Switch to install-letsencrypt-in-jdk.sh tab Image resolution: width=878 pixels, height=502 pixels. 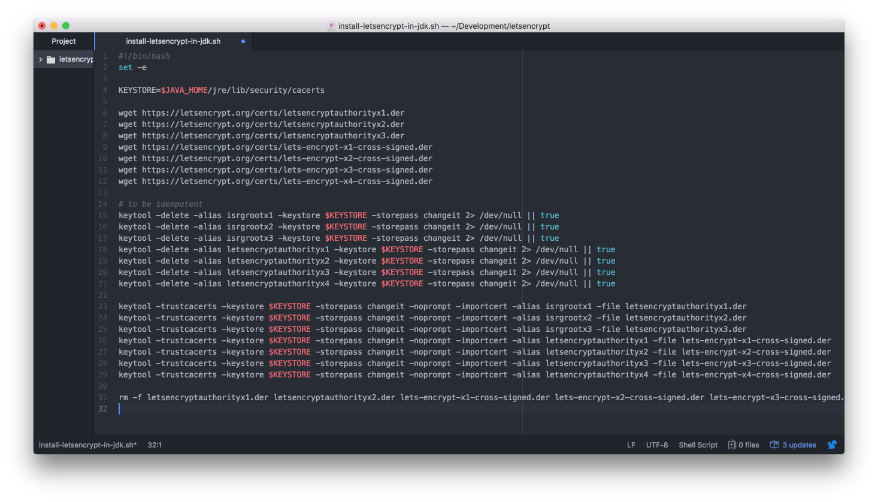pyautogui.click(x=172, y=41)
